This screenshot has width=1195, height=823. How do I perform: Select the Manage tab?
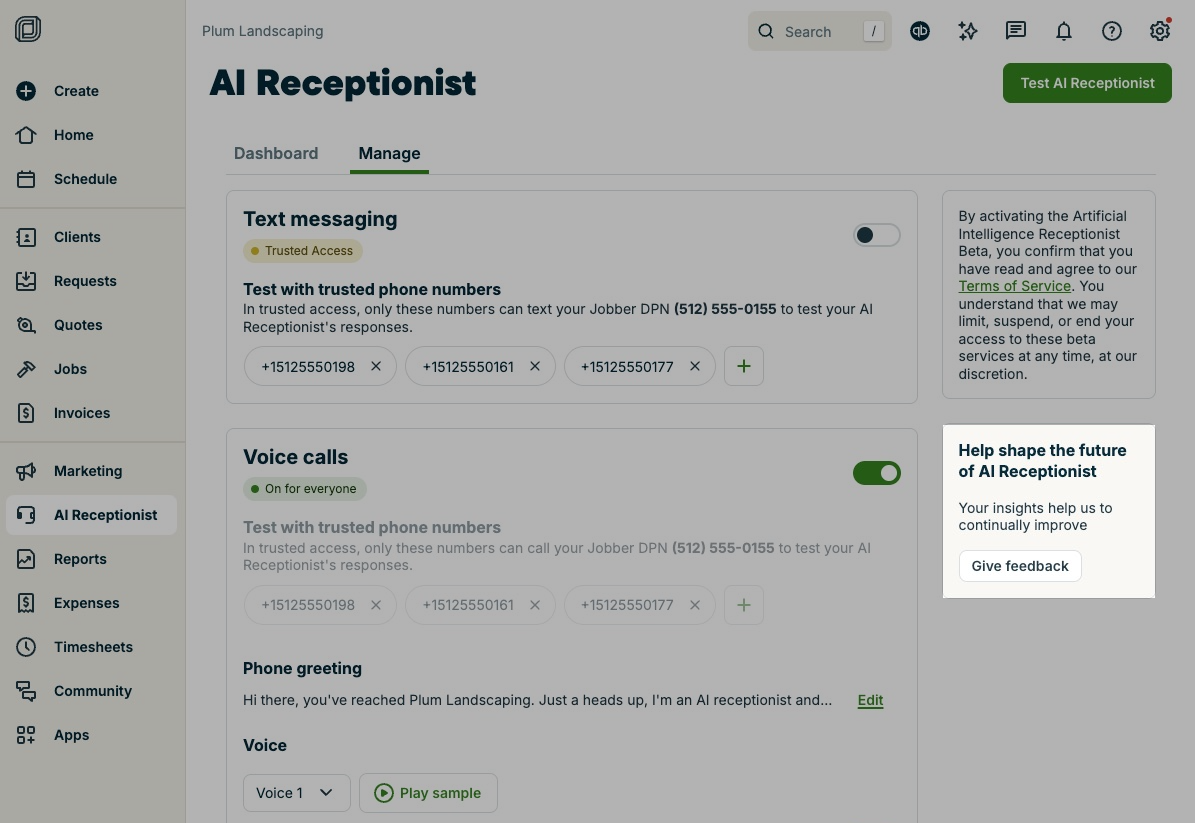389,153
